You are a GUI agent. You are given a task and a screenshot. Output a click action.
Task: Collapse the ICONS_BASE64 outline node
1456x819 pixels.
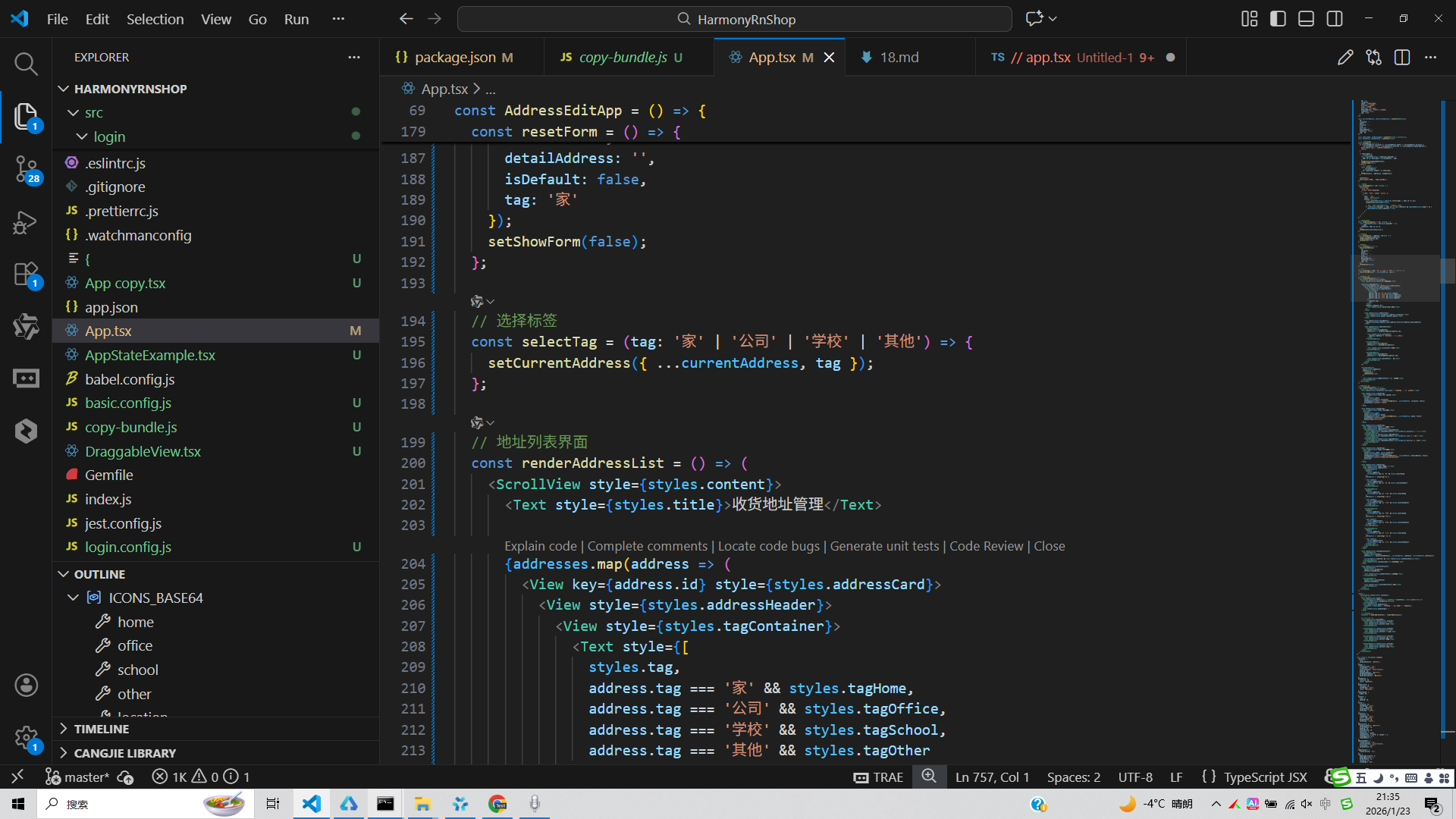tap(74, 598)
